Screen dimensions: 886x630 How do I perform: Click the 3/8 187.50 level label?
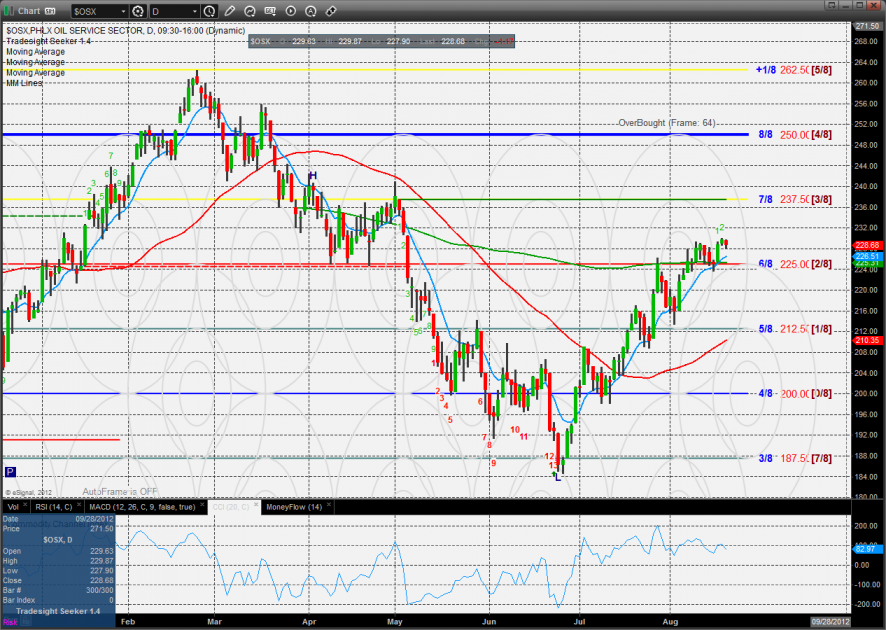795,458
